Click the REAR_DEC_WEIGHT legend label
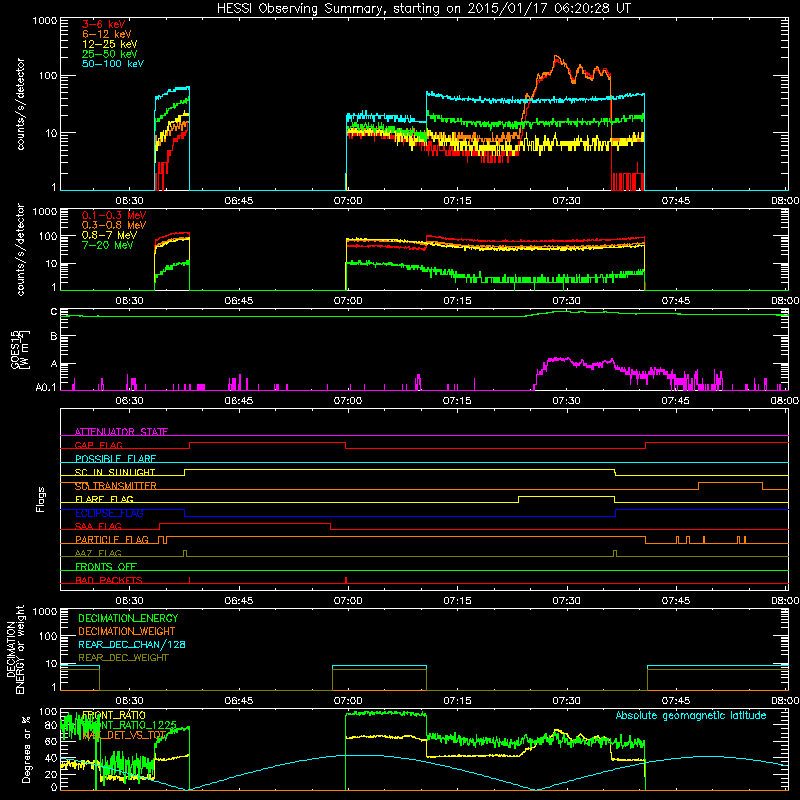 point(123,658)
